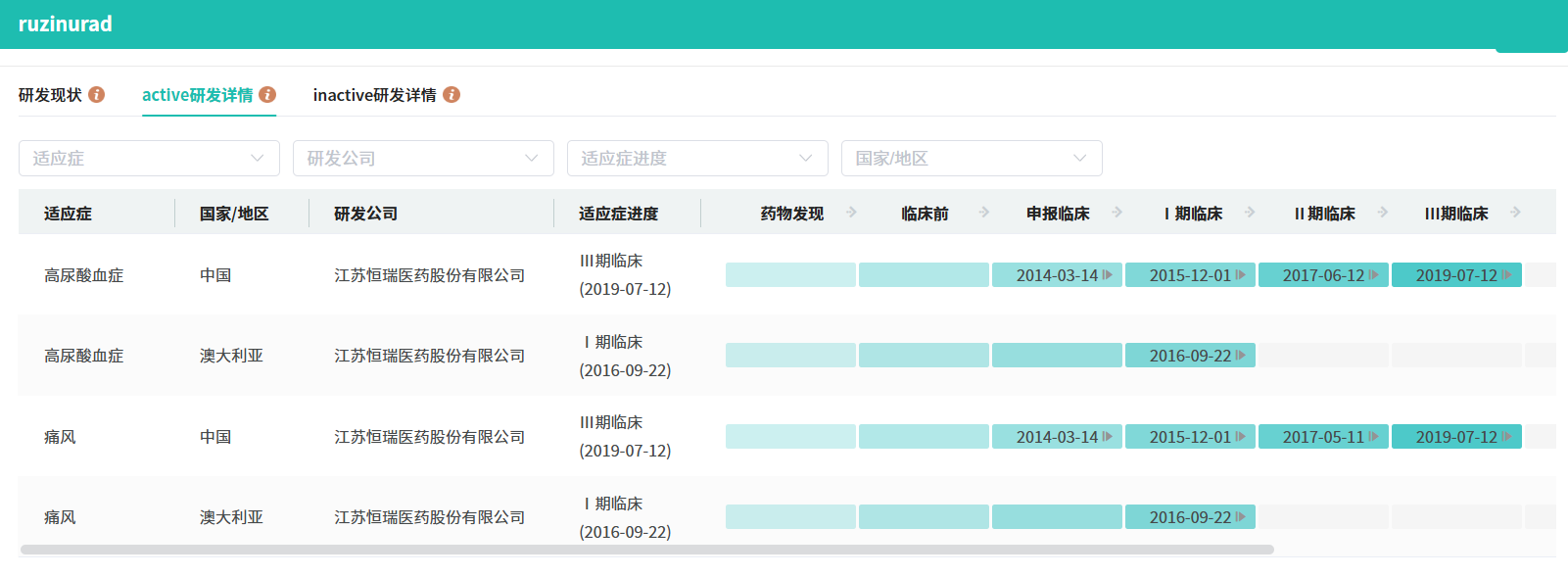Click 高尿酸血症 in the Australia row
The image size is (1568, 577).
[x=83, y=356]
